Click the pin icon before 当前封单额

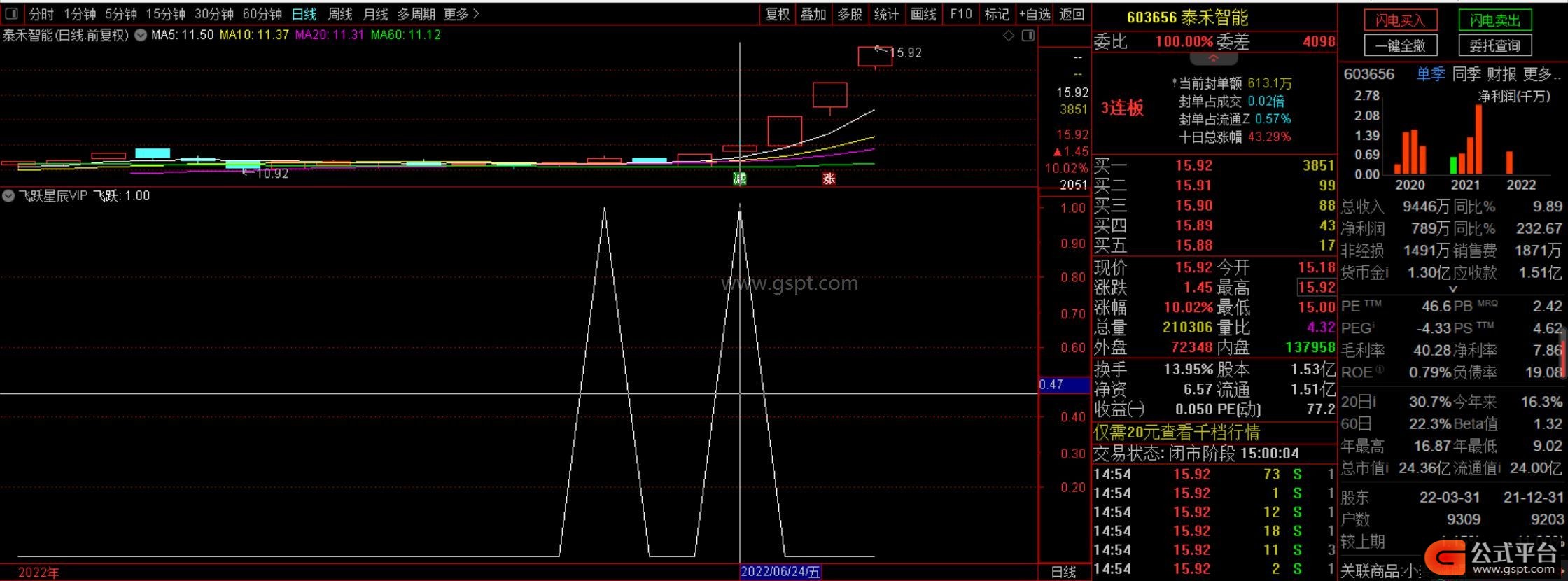[1175, 83]
